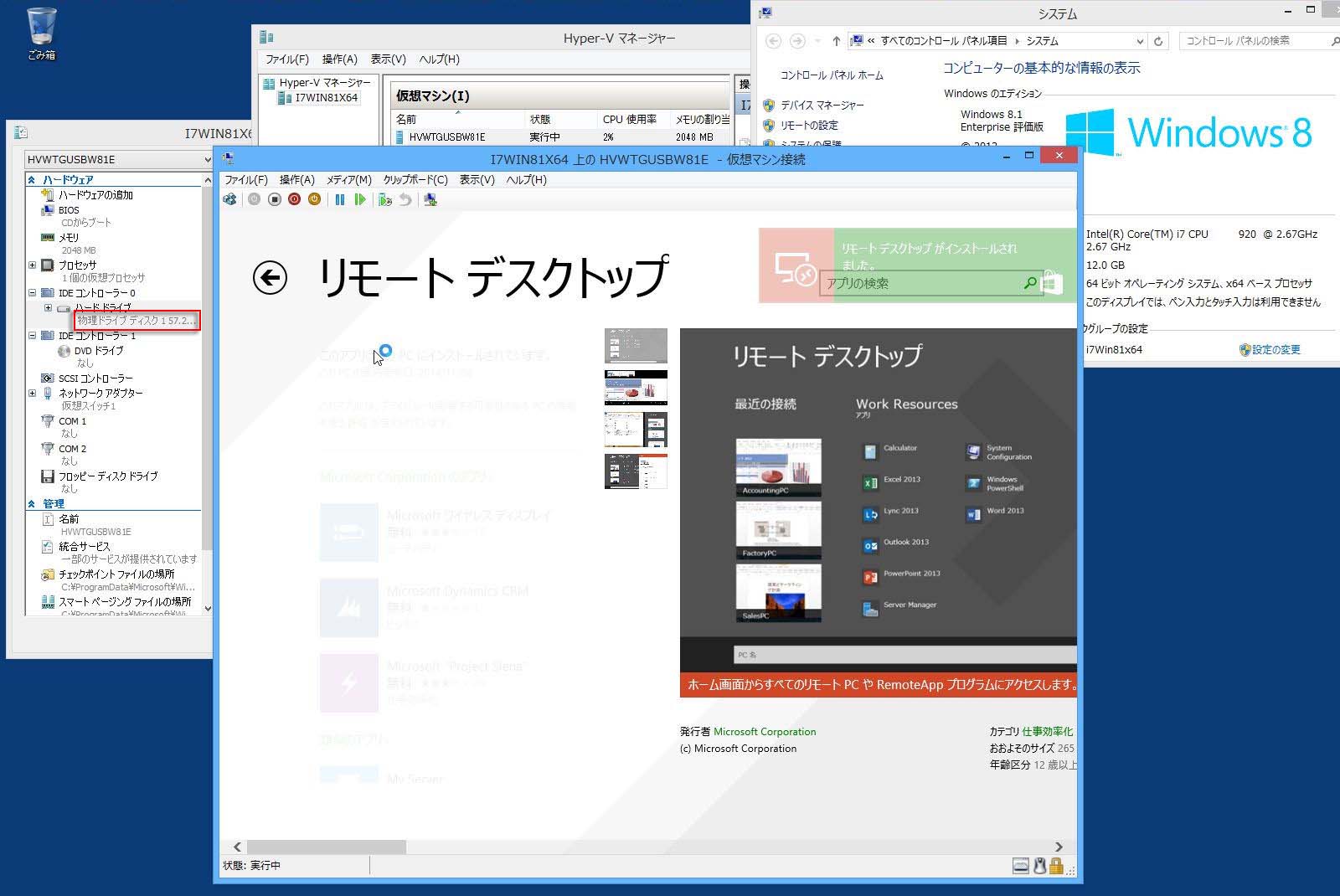Click the 設定の変更 link

coord(1276,350)
